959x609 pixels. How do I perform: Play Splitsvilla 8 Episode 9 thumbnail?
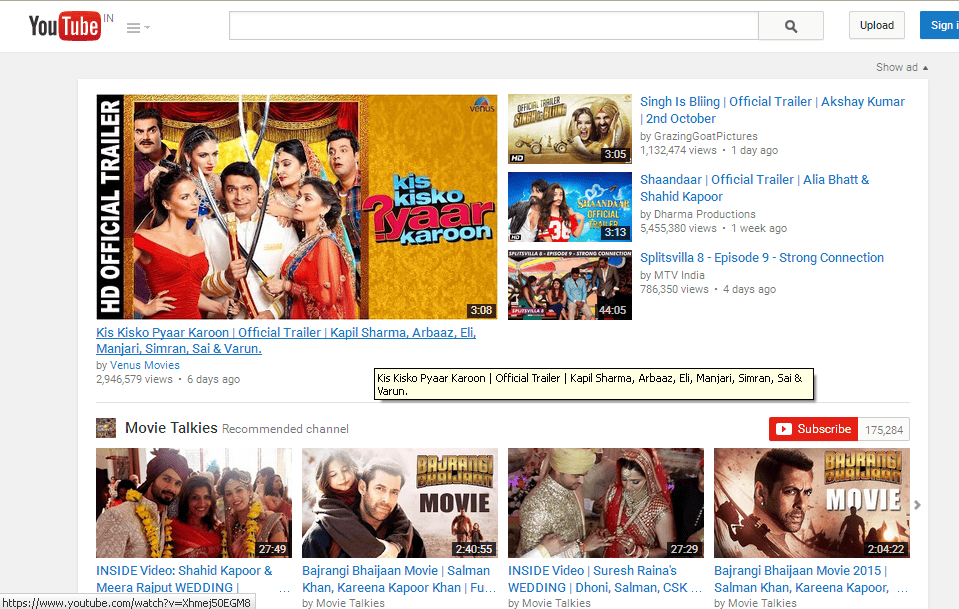point(569,285)
